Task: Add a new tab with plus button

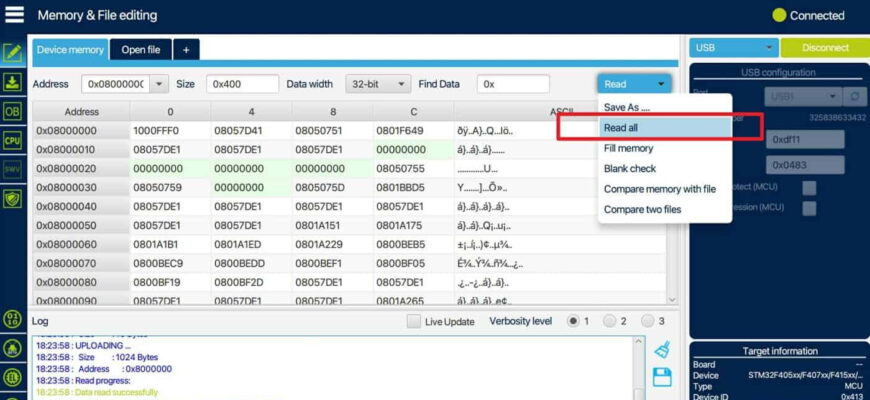Action: tap(186, 49)
